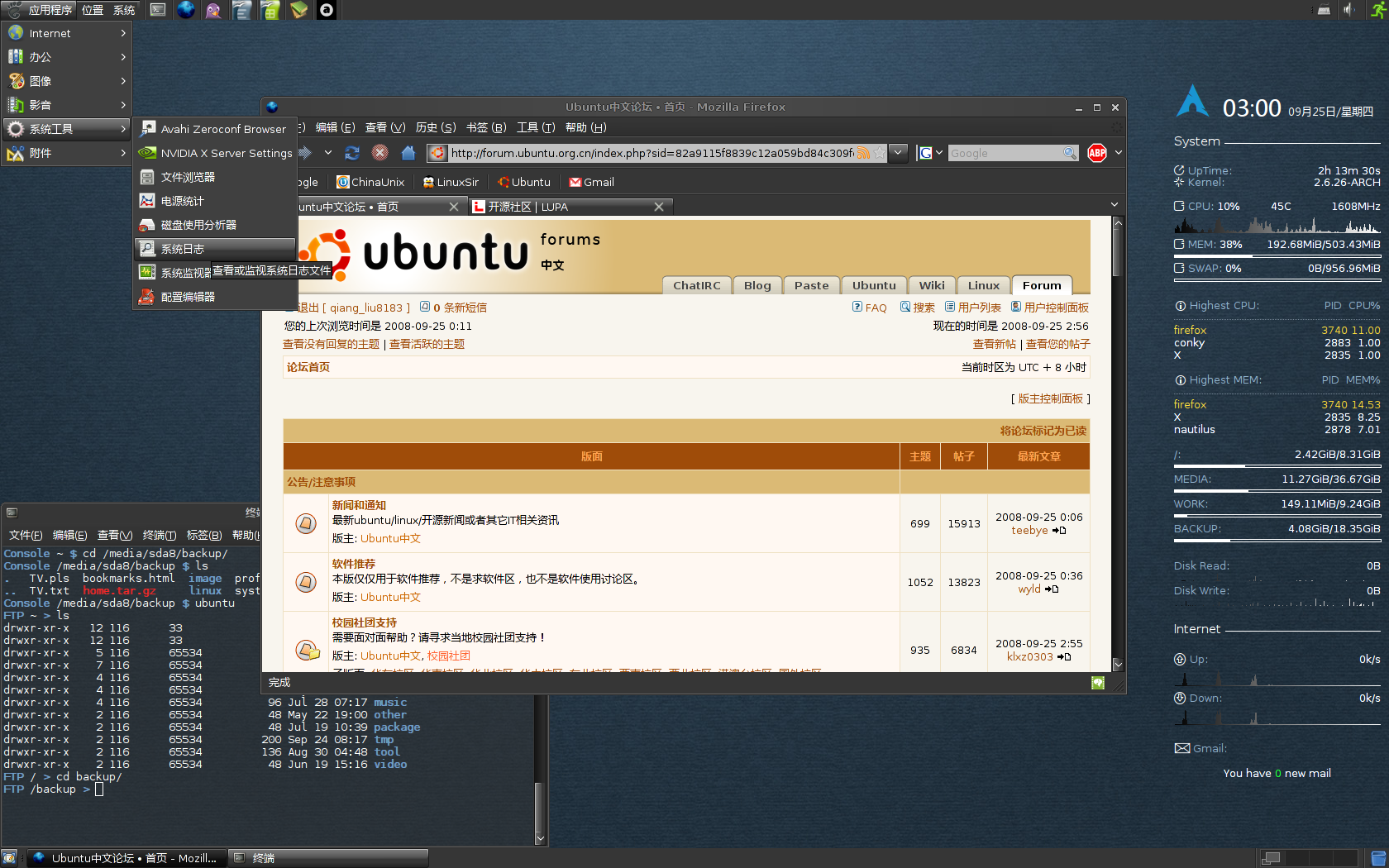
Task: Open the list-all-tabs dropdown
Action: point(1115,205)
